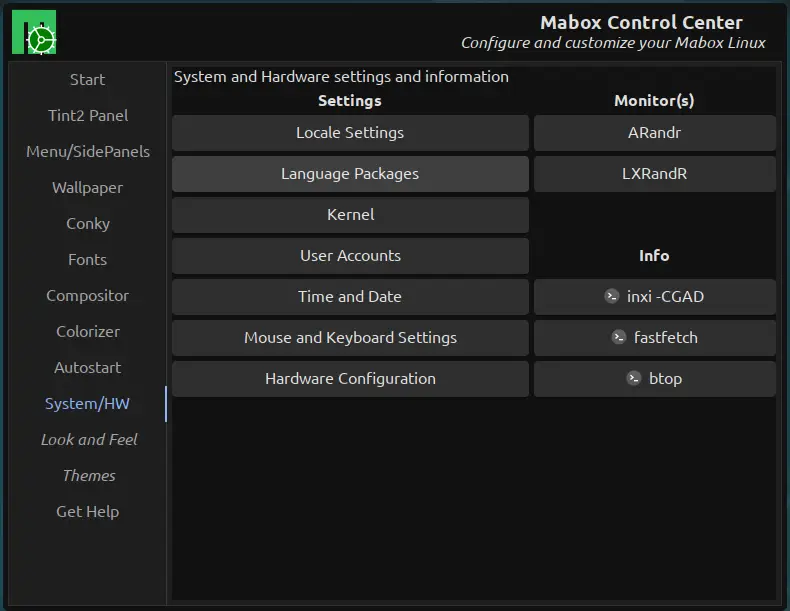Screen dimensions: 790x611
Task: Switch to the Start tab
Action: tap(87, 80)
